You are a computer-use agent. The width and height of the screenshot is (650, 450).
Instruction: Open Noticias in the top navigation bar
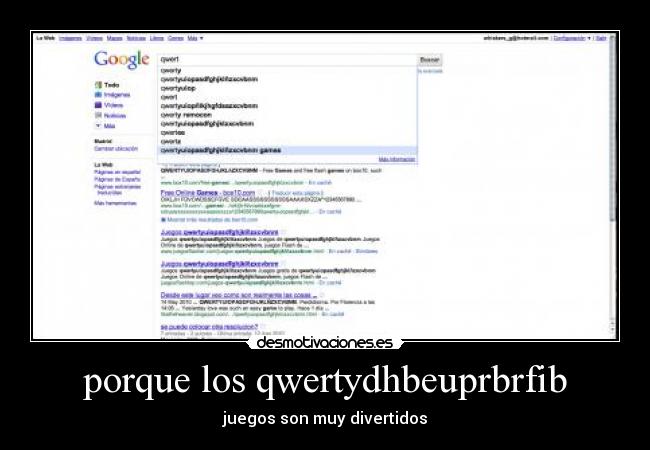[136, 38]
